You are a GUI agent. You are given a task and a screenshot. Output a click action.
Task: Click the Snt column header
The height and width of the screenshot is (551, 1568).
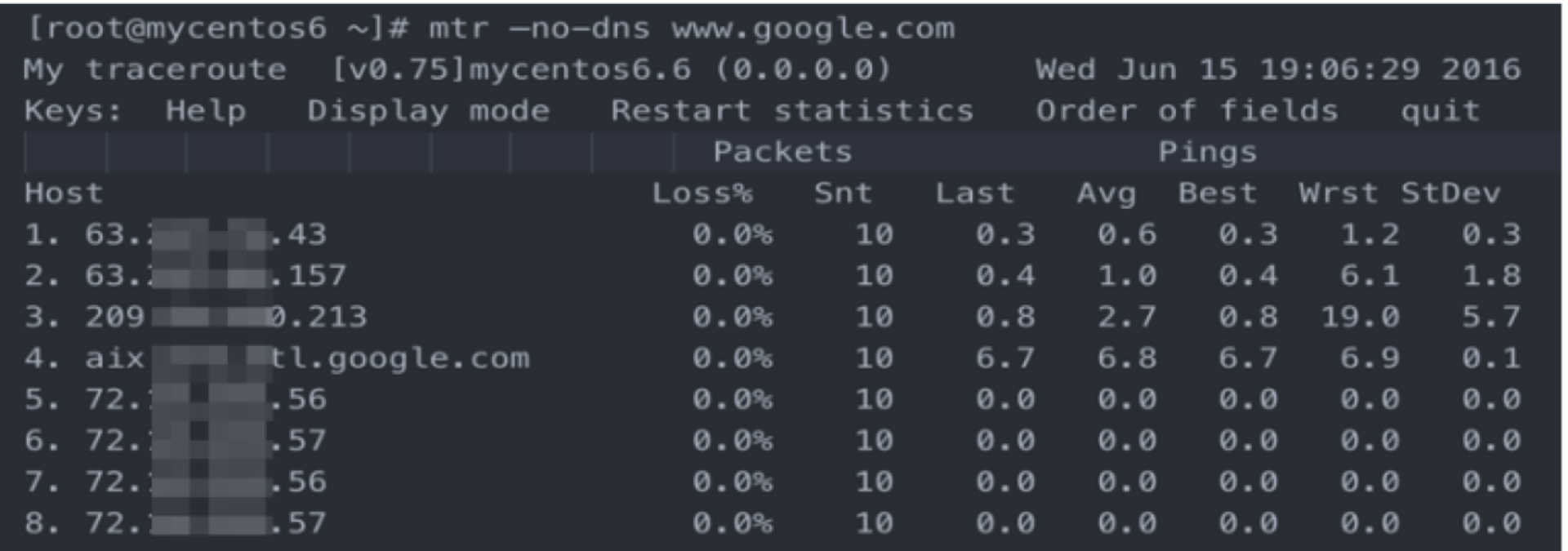pyautogui.click(x=843, y=193)
